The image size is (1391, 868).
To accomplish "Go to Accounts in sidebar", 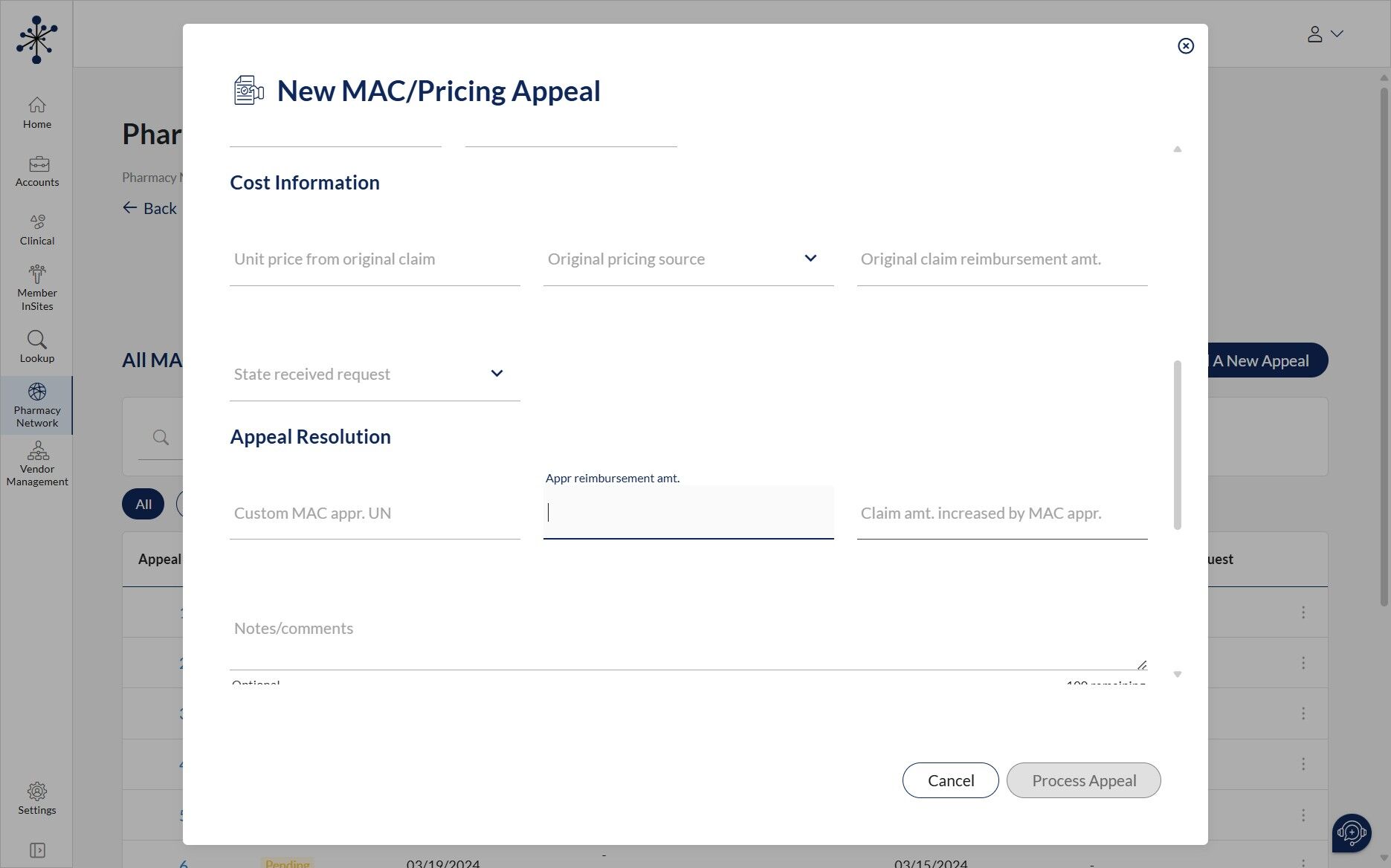I will click(x=37, y=164).
